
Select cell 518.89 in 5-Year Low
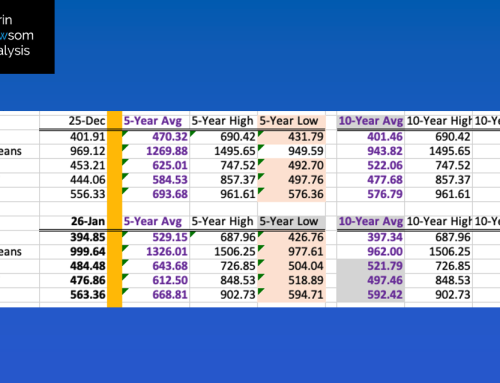291,280
